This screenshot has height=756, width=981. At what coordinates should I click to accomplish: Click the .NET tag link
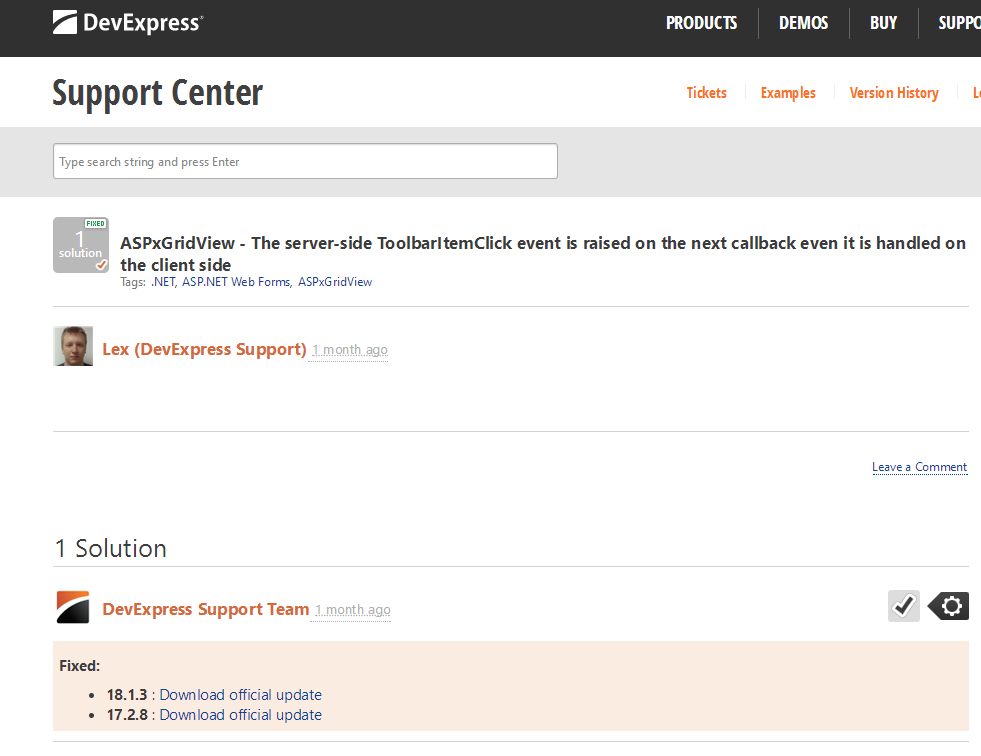[x=163, y=282]
